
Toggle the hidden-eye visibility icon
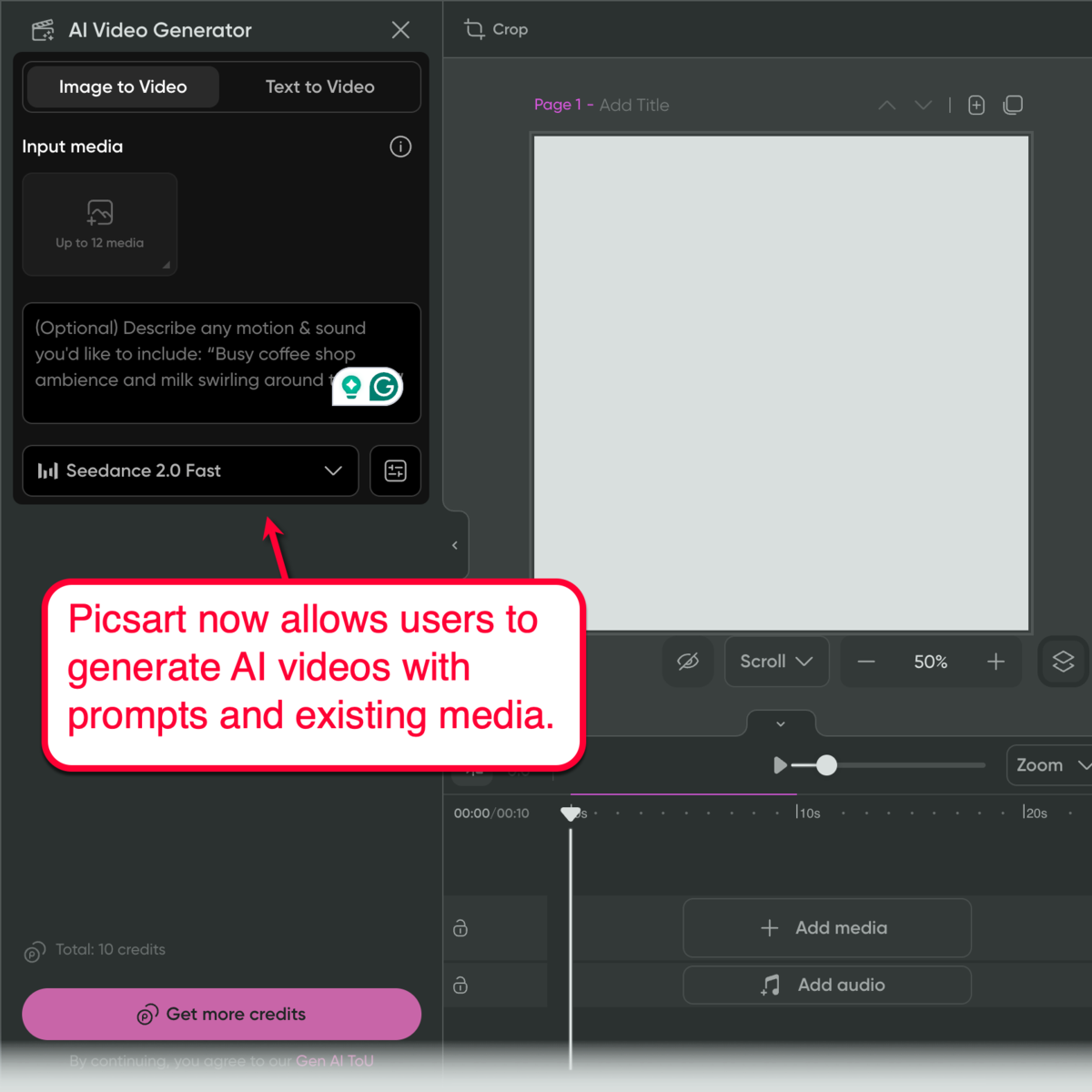pyautogui.click(x=688, y=662)
